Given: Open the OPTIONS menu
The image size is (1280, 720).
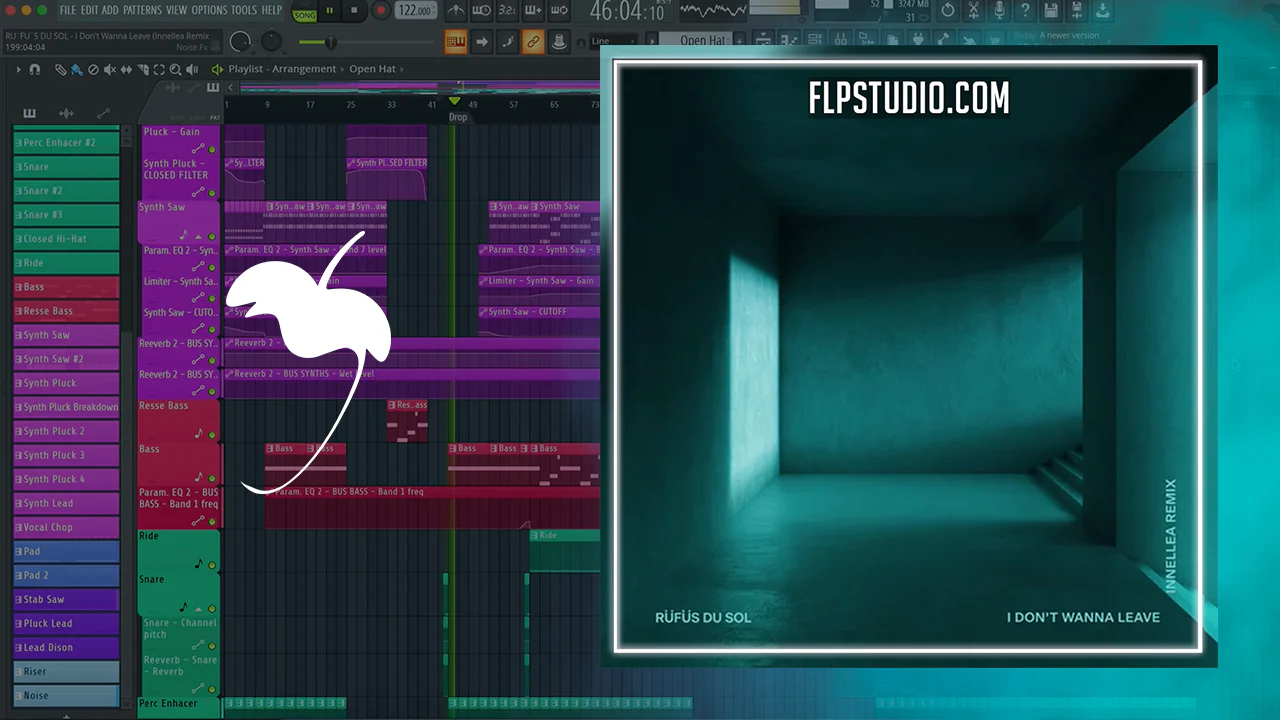Looking at the screenshot, I should coord(210,10).
